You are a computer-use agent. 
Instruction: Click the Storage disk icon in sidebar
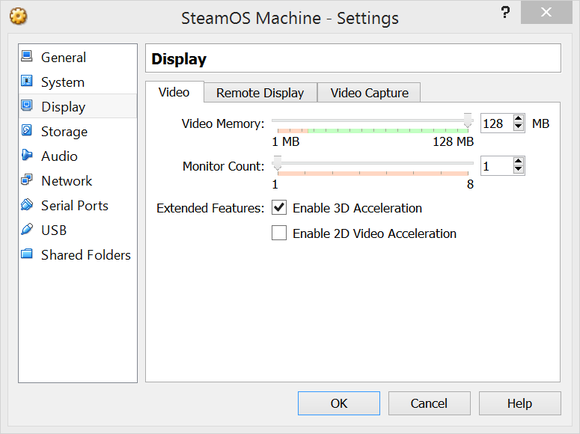[27, 130]
